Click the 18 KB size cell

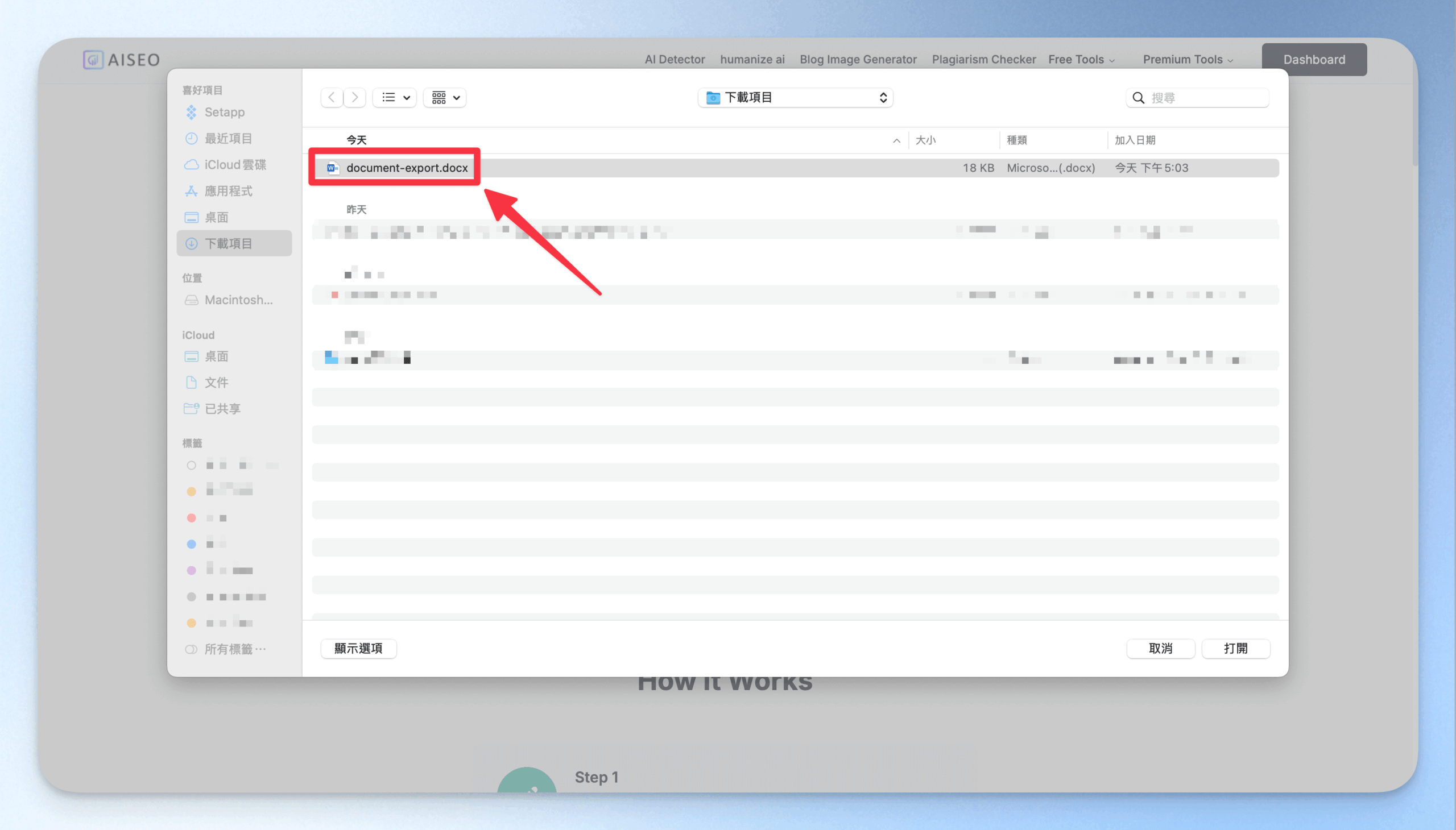979,168
